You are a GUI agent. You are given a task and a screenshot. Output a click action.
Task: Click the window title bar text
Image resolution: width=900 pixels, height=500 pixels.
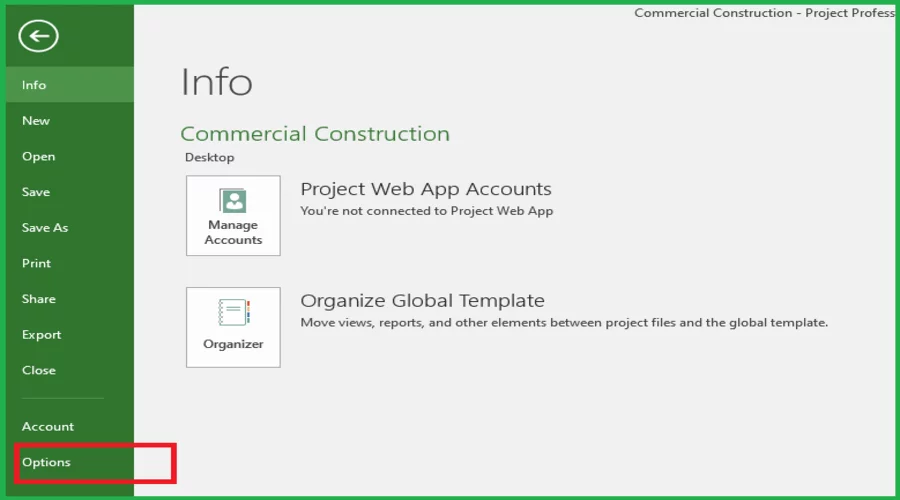(x=765, y=13)
